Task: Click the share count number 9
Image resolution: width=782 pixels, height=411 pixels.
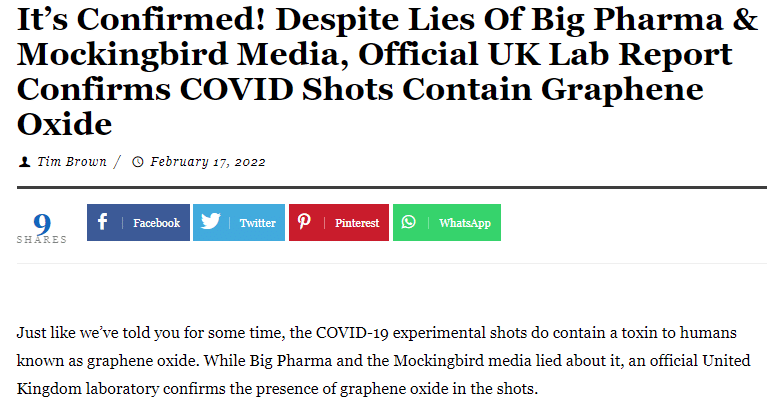Action: [42, 224]
